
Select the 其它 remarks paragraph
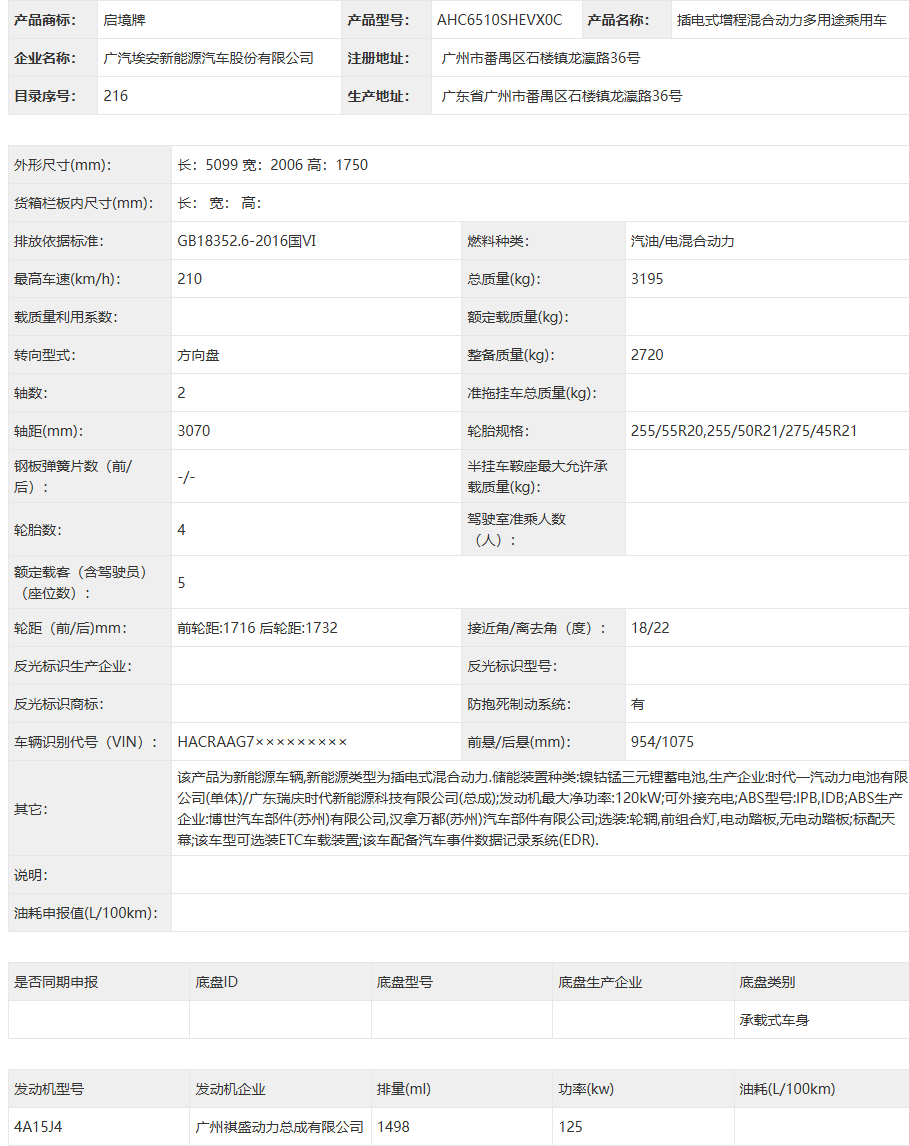pos(542,809)
